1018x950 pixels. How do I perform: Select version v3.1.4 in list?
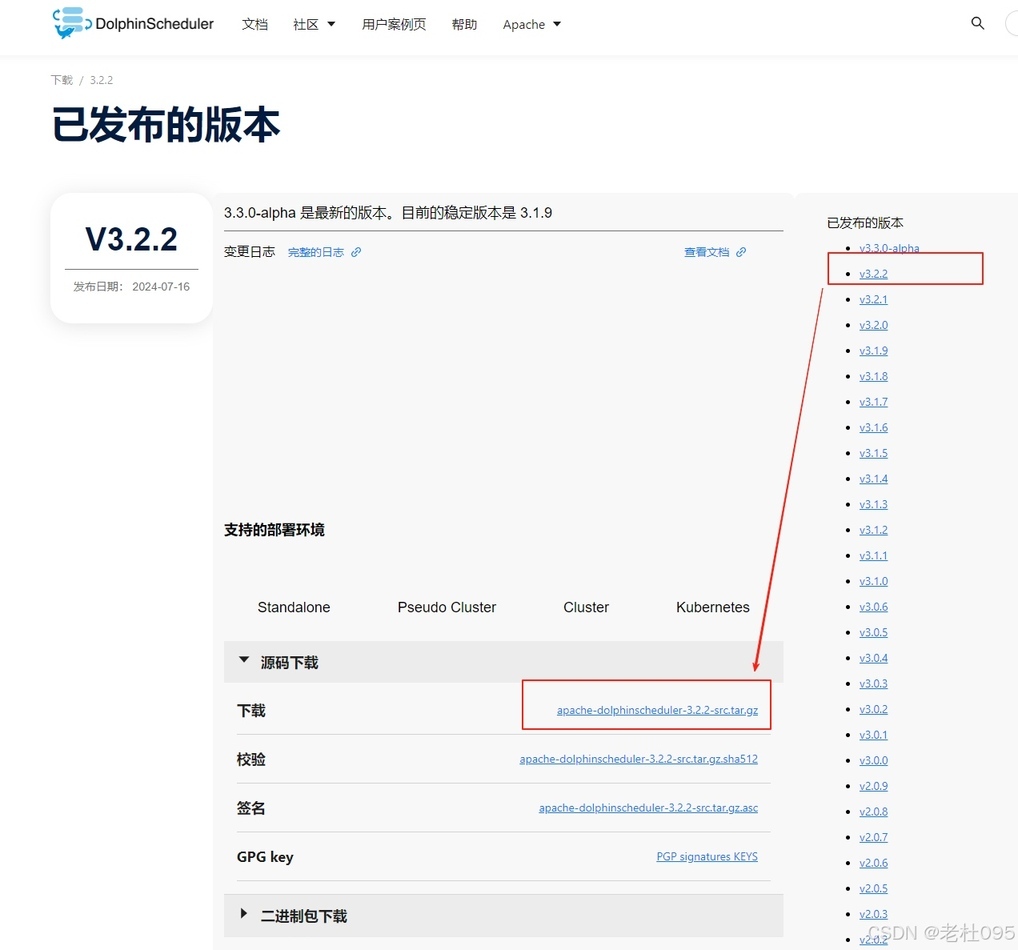[x=873, y=479]
